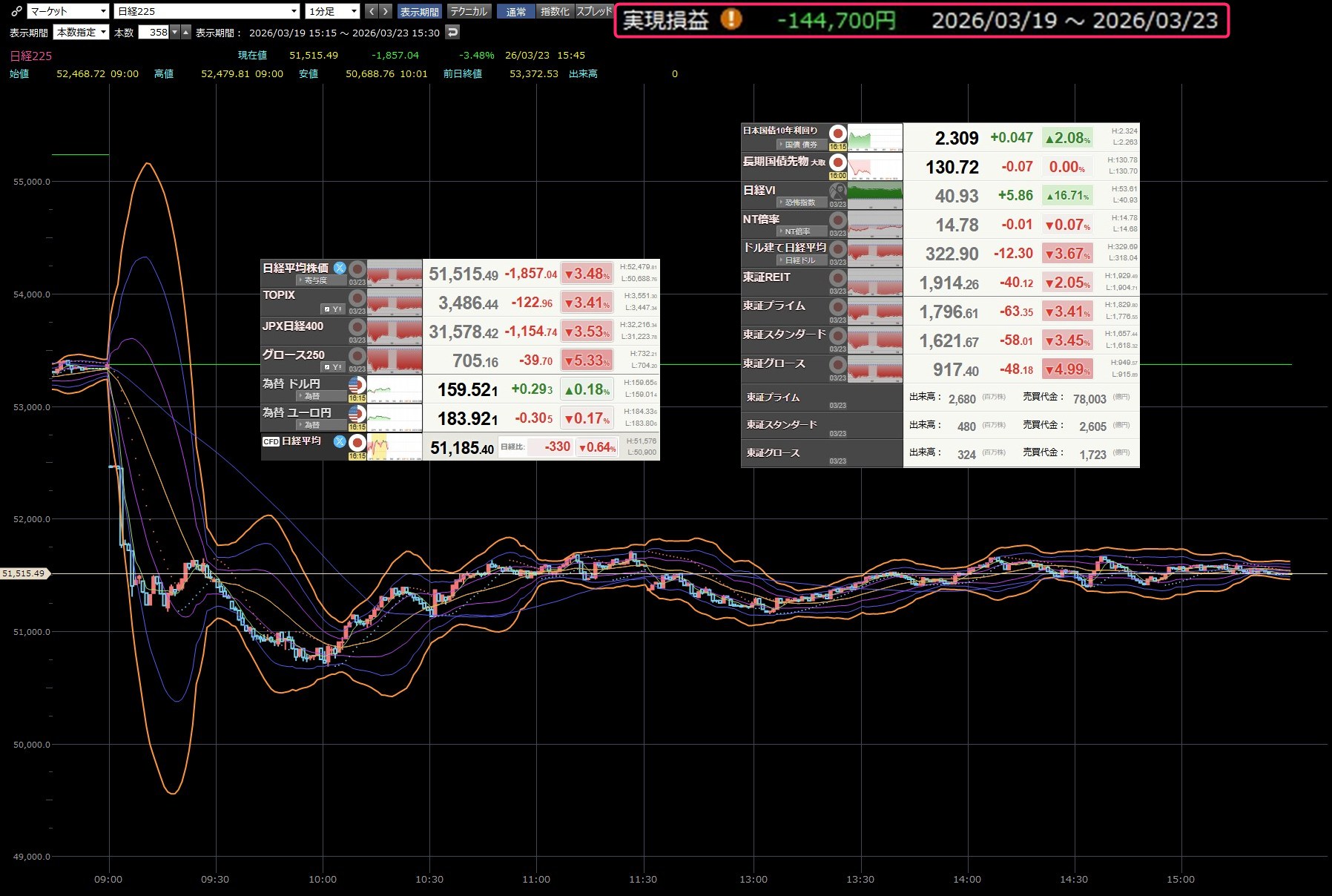Viewport: 1332px width, 896px height.
Task: Select the 通常 display mode
Action: [x=515, y=11]
